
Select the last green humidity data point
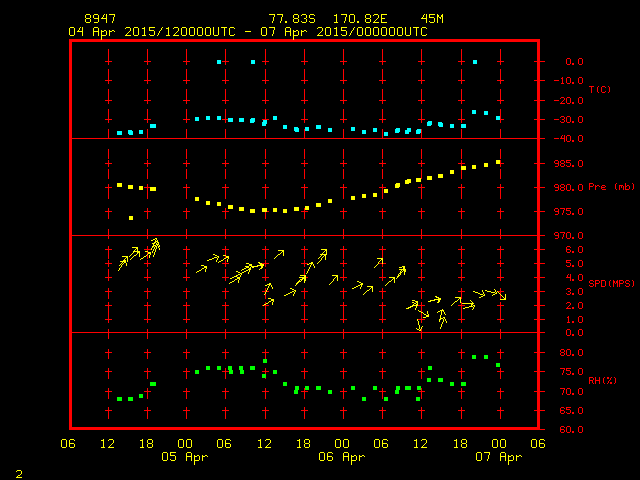498,365
